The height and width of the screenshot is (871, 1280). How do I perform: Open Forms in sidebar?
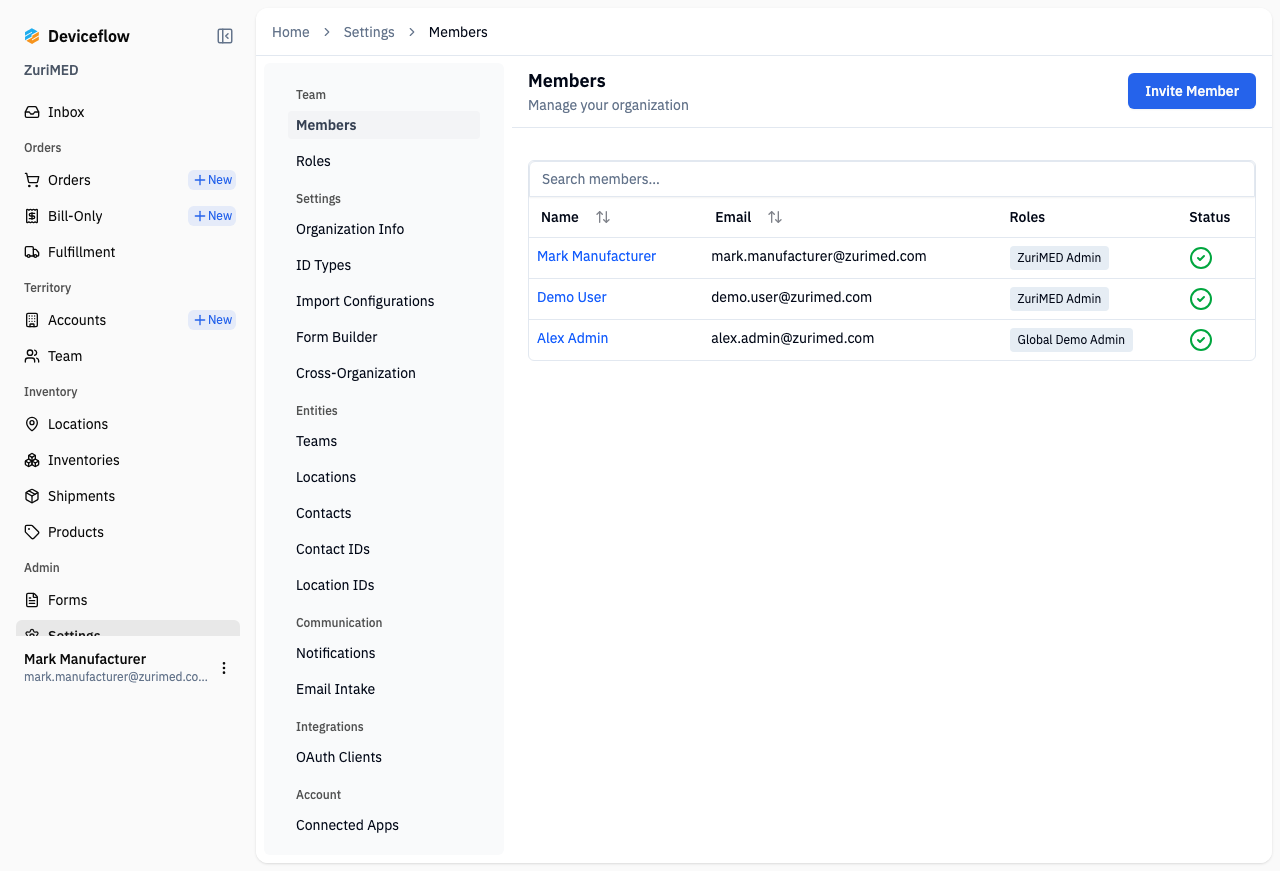click(x=128, y=600)
